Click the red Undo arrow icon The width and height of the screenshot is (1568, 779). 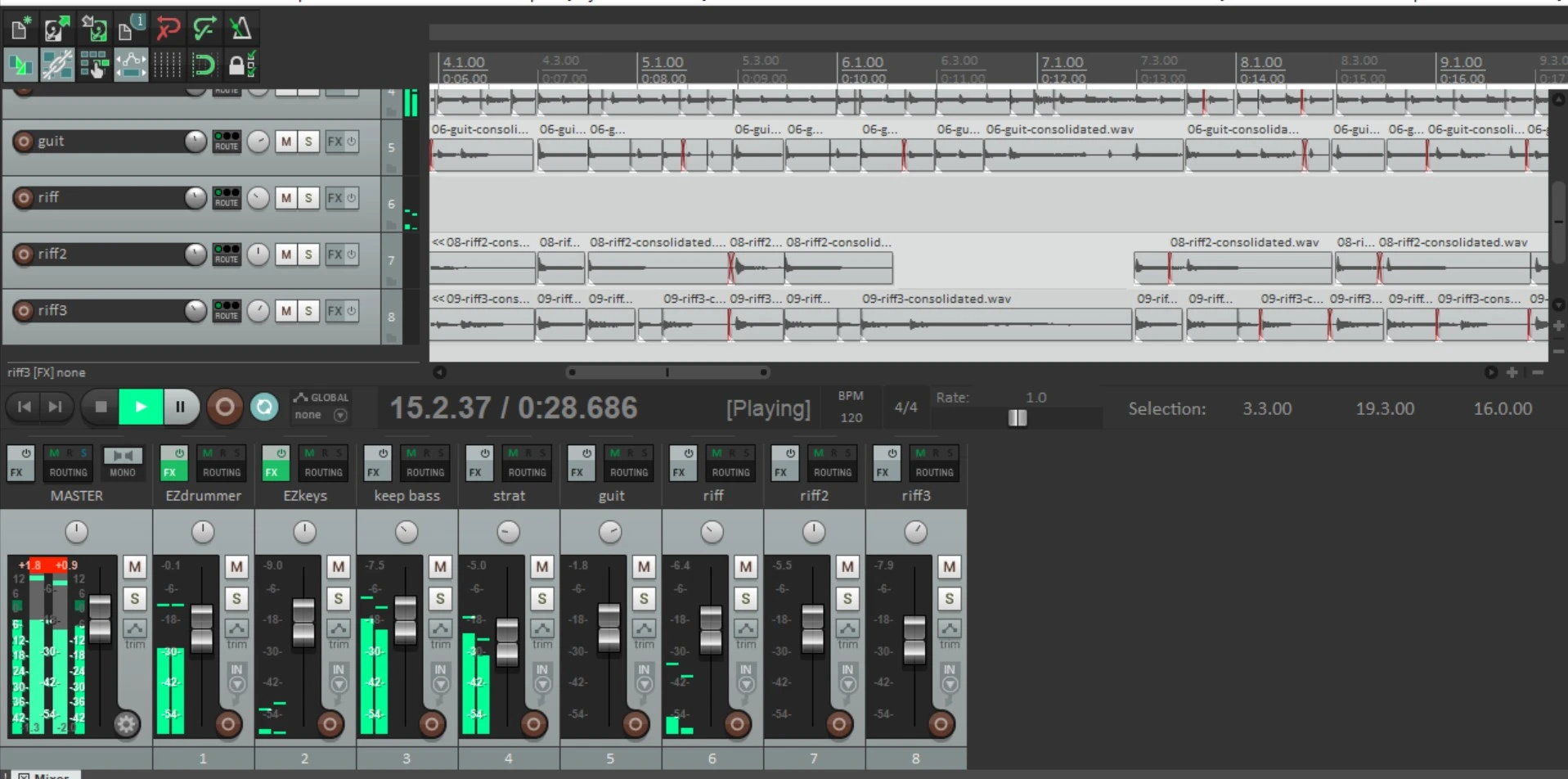pyautogui.click(x=168, y=29)
